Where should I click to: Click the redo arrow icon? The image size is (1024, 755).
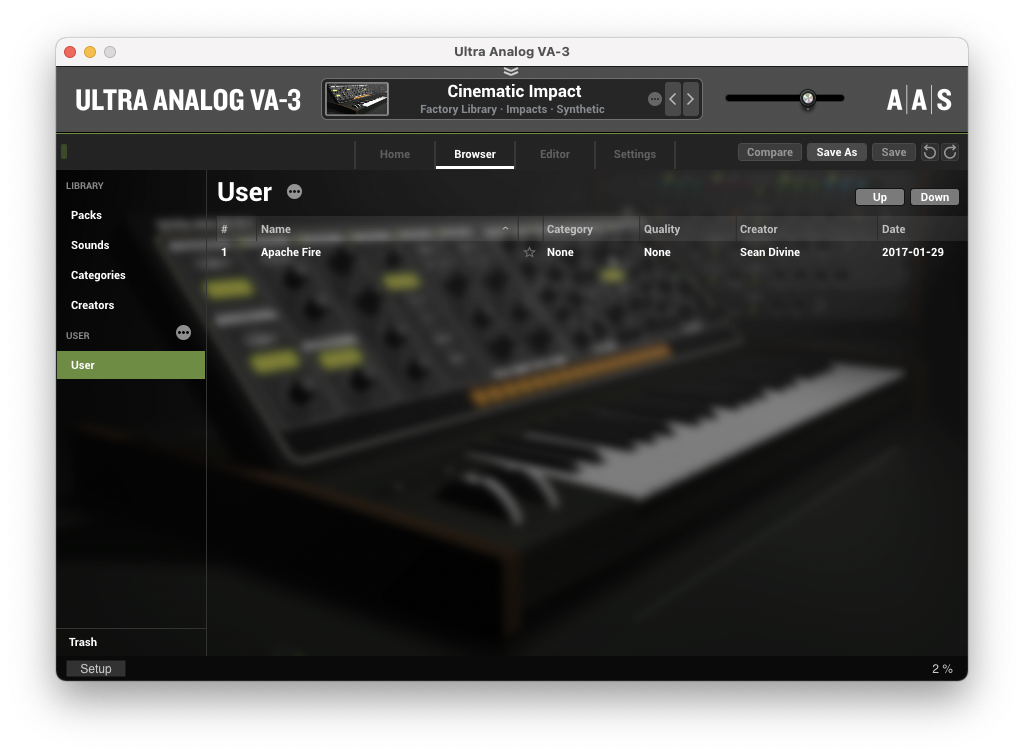[x=950, y=152]
